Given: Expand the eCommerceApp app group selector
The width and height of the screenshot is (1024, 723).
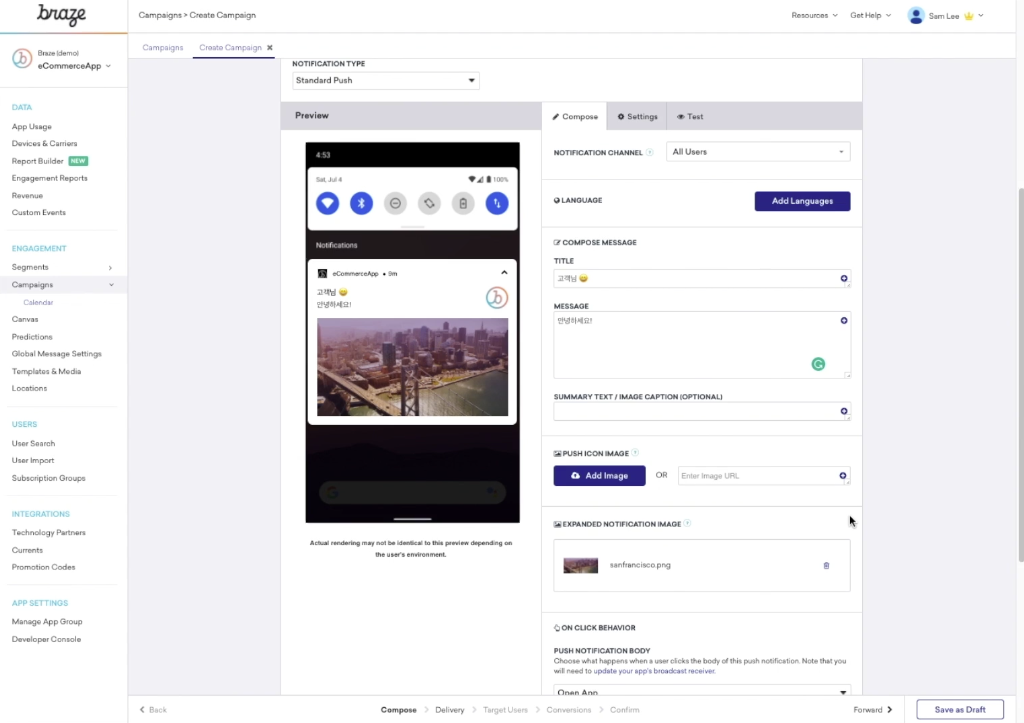Looking at the screenshot, I should coord(74,66).
